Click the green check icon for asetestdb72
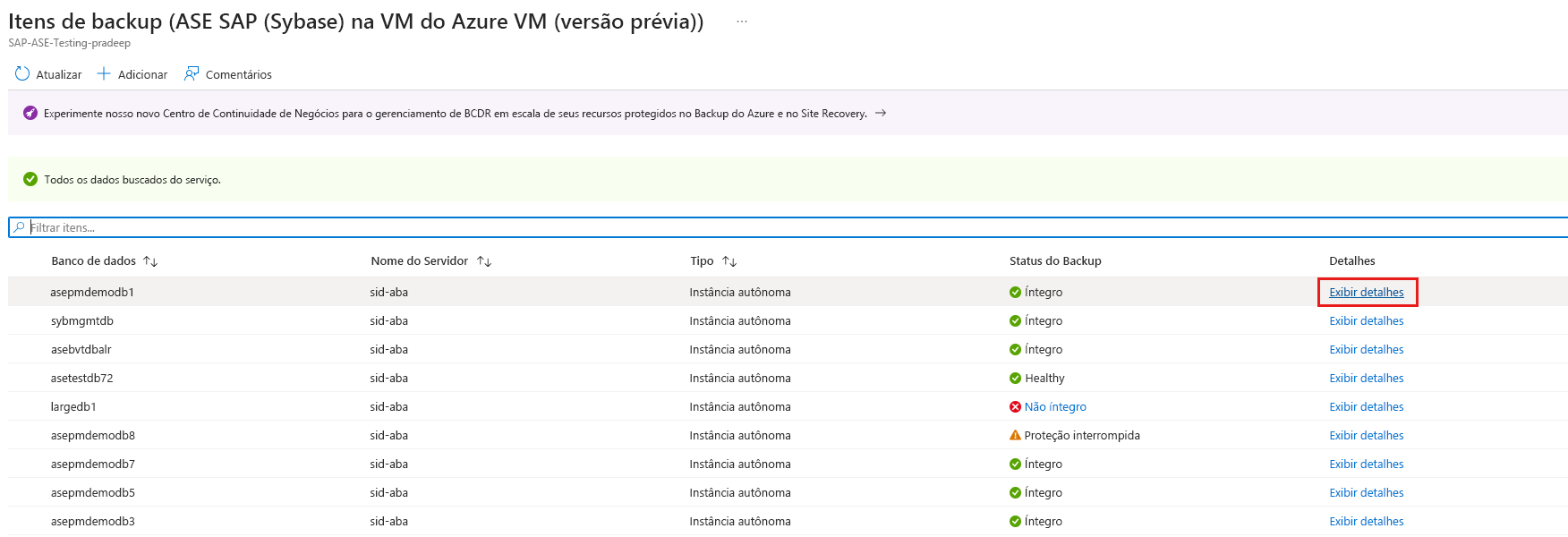 click(1015, 378)
